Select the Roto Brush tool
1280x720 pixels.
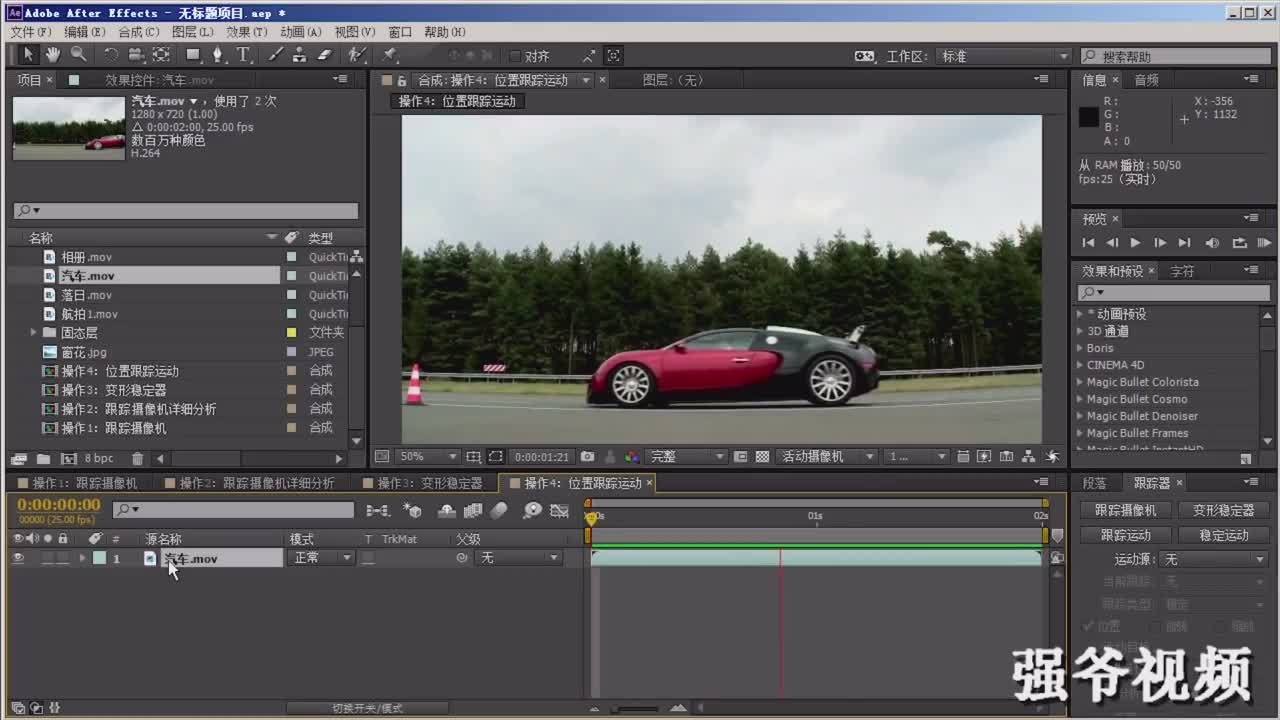point(357,55)
